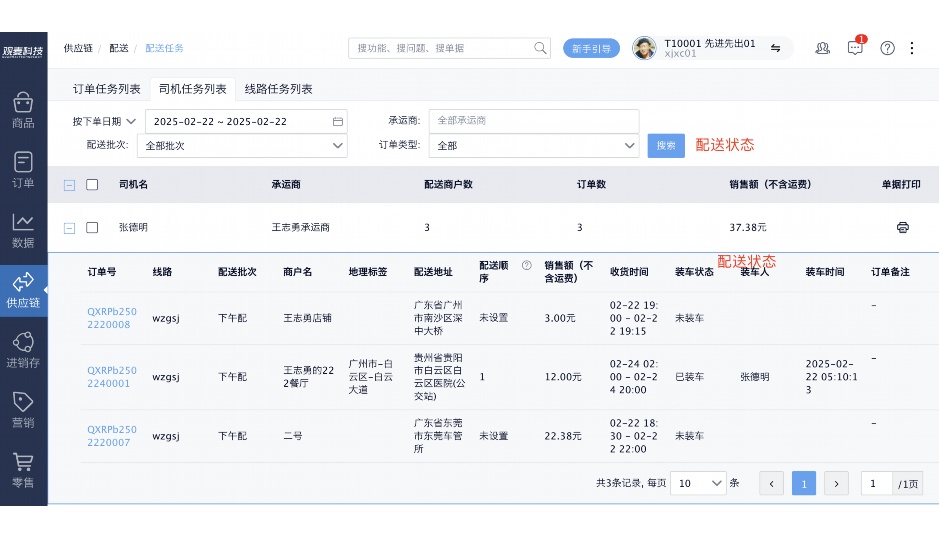Open the message notification icon
The width and height of the screenshot is (939, 538).
(855, 48)
